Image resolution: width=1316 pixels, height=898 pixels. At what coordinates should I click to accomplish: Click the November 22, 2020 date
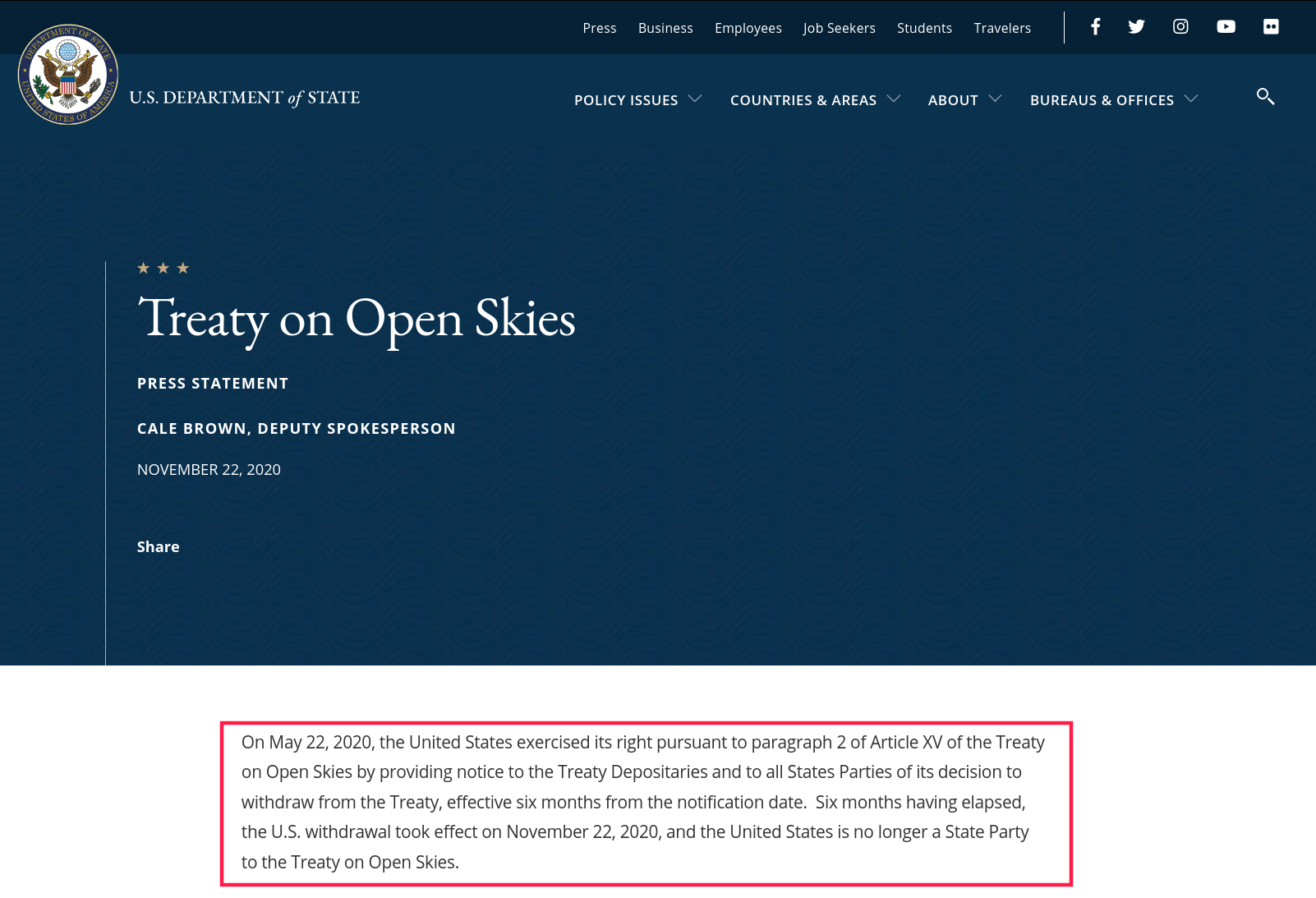(x=209, y=470)
